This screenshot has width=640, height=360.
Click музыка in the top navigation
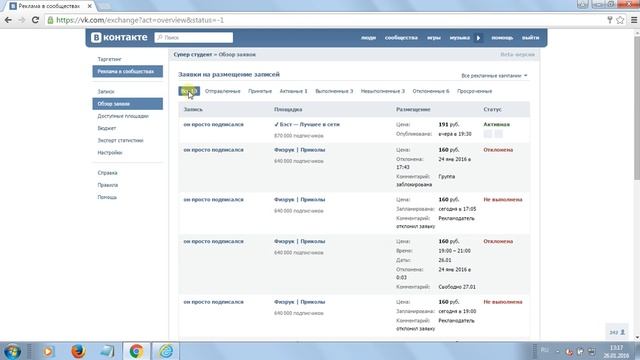point(460,38)
